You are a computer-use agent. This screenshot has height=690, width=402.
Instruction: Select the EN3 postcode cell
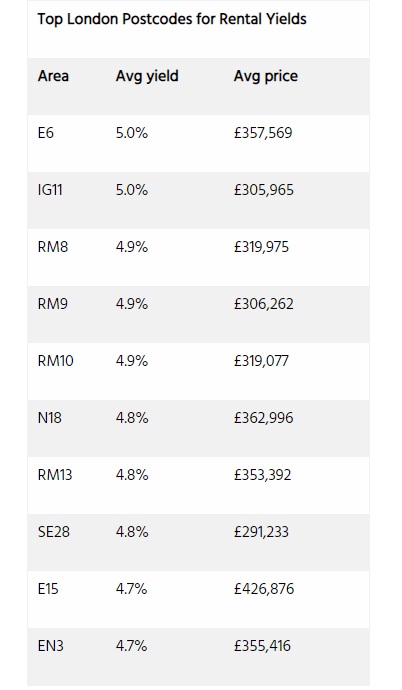pos(51,646)
